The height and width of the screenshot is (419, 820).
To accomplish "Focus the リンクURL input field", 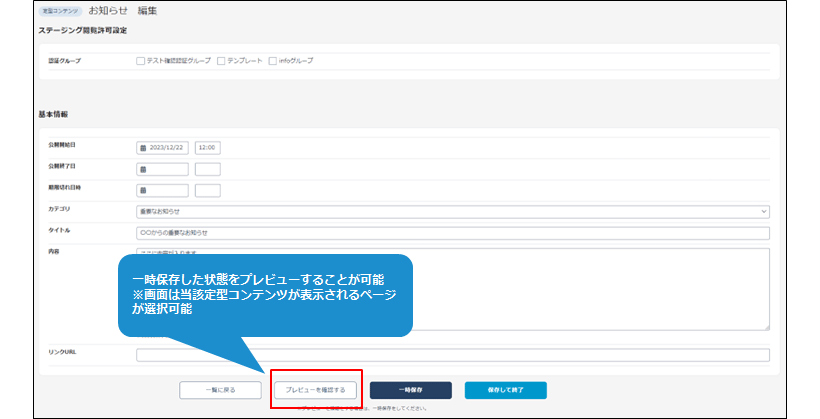I will pyautogui.click(x=452, y=354).
